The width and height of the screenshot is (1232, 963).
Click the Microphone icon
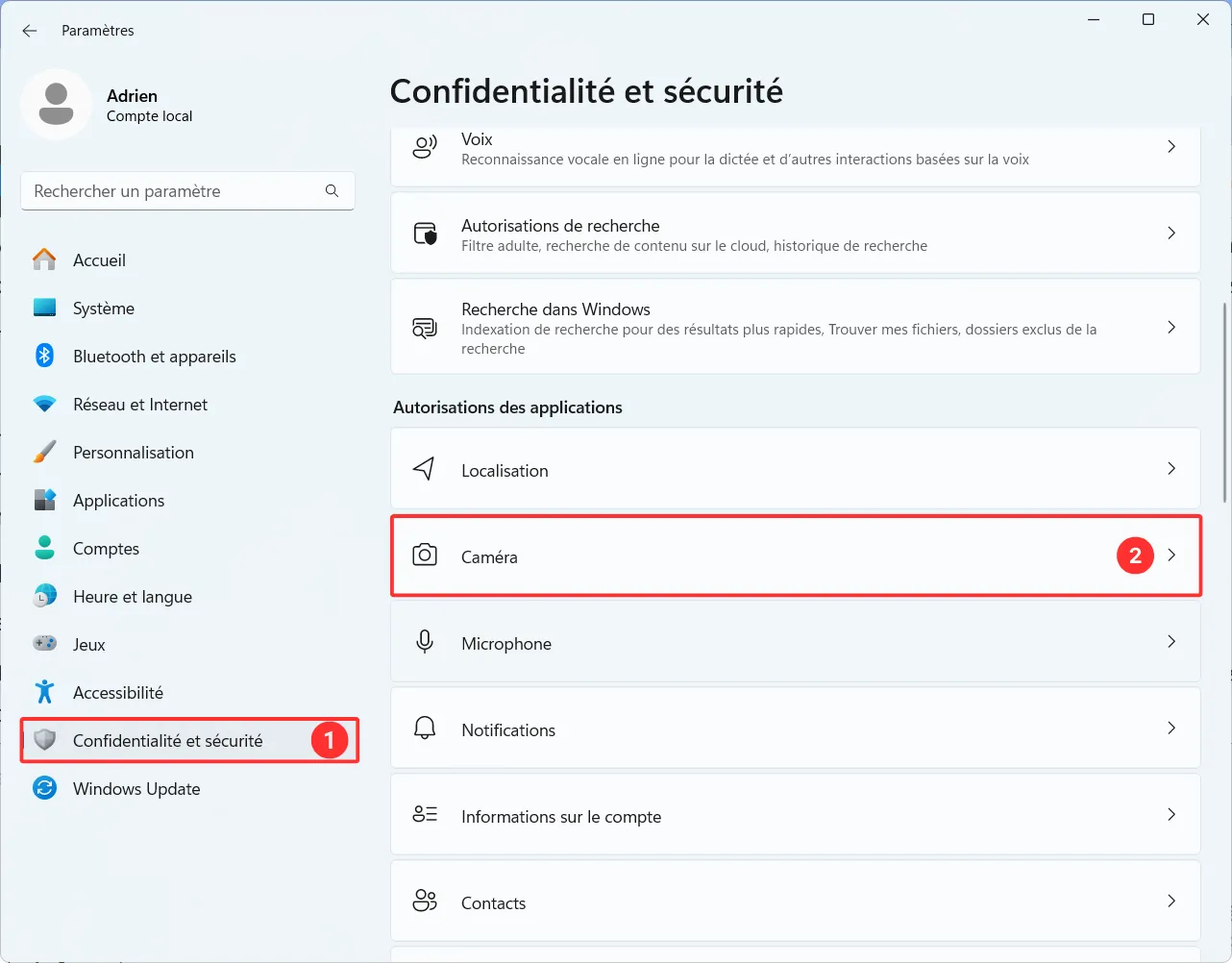[425, 641]
